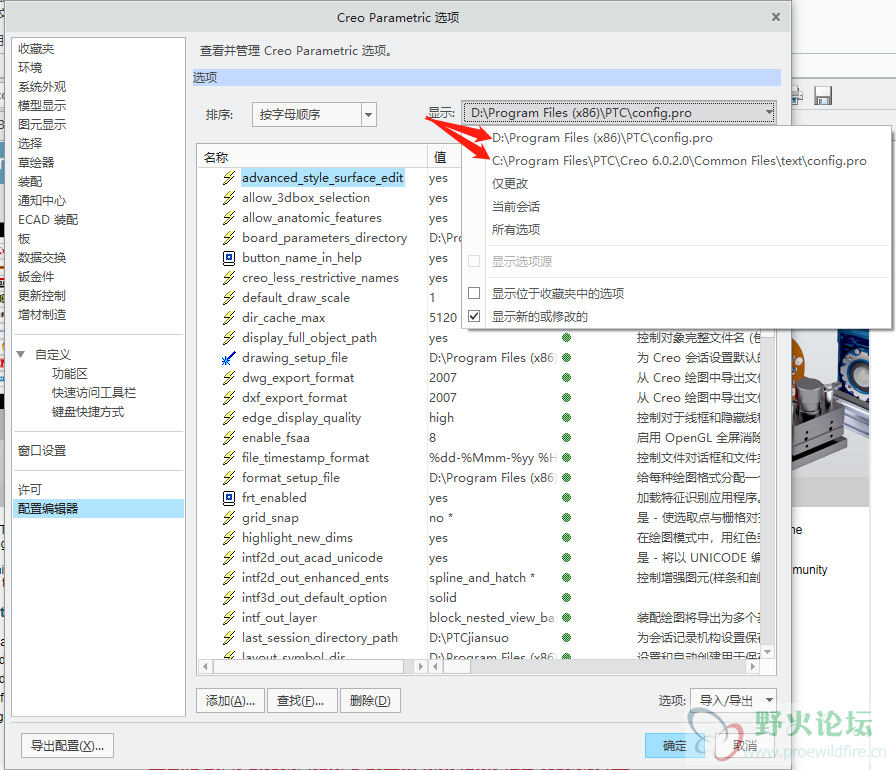Click lightning icon beside display_full_object_path
The width and height of the screenshot is (896, 770).
coord(229,338)
